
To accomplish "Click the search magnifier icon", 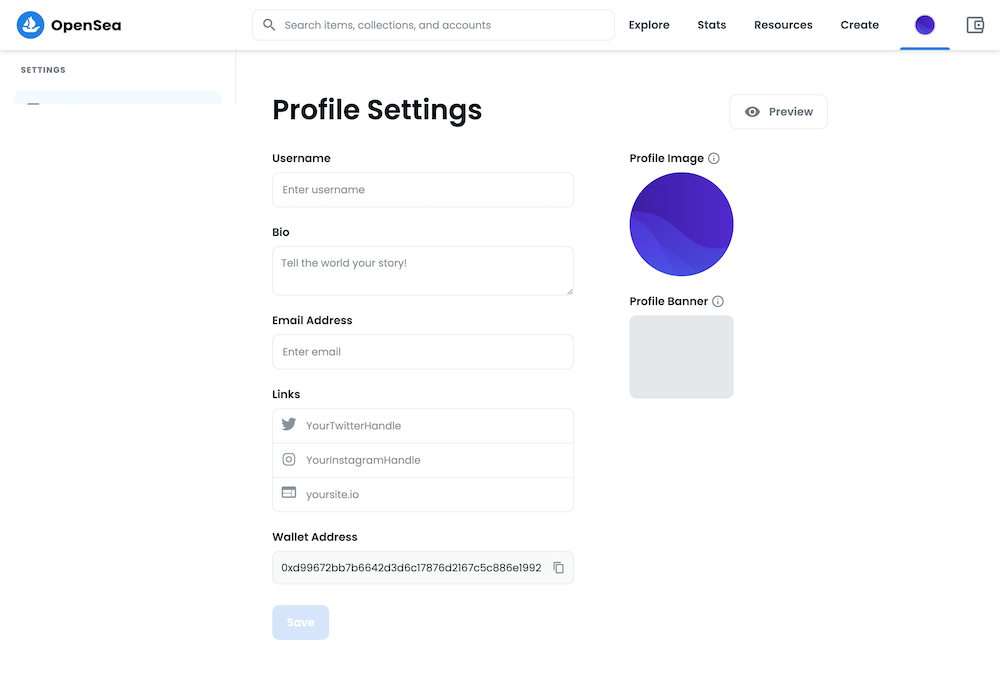I will (269, 25).
